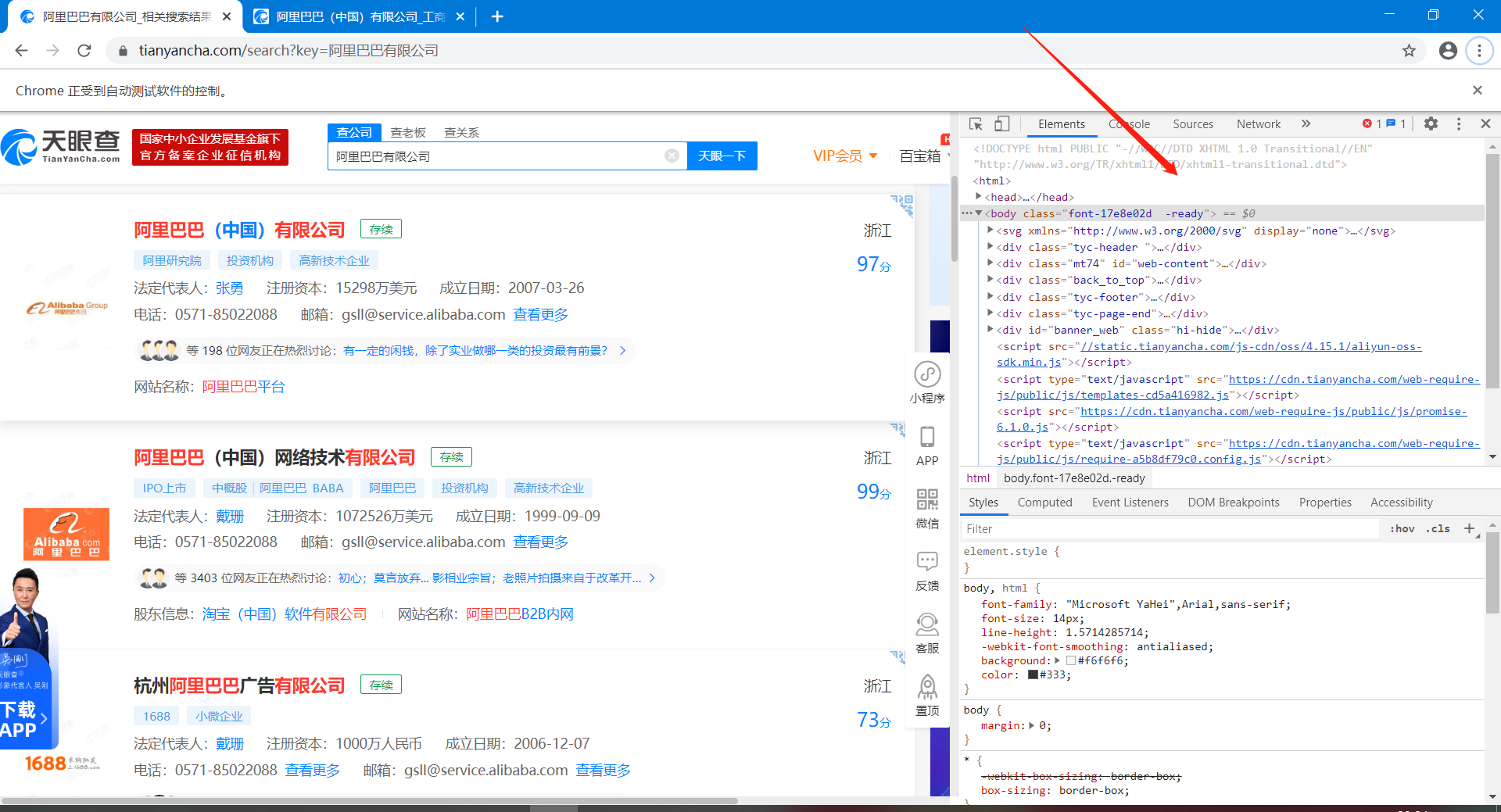The width and height of the screenshot is (1501, 812).
Task: Select the 查关系 search tab
Action: [461, 132]
